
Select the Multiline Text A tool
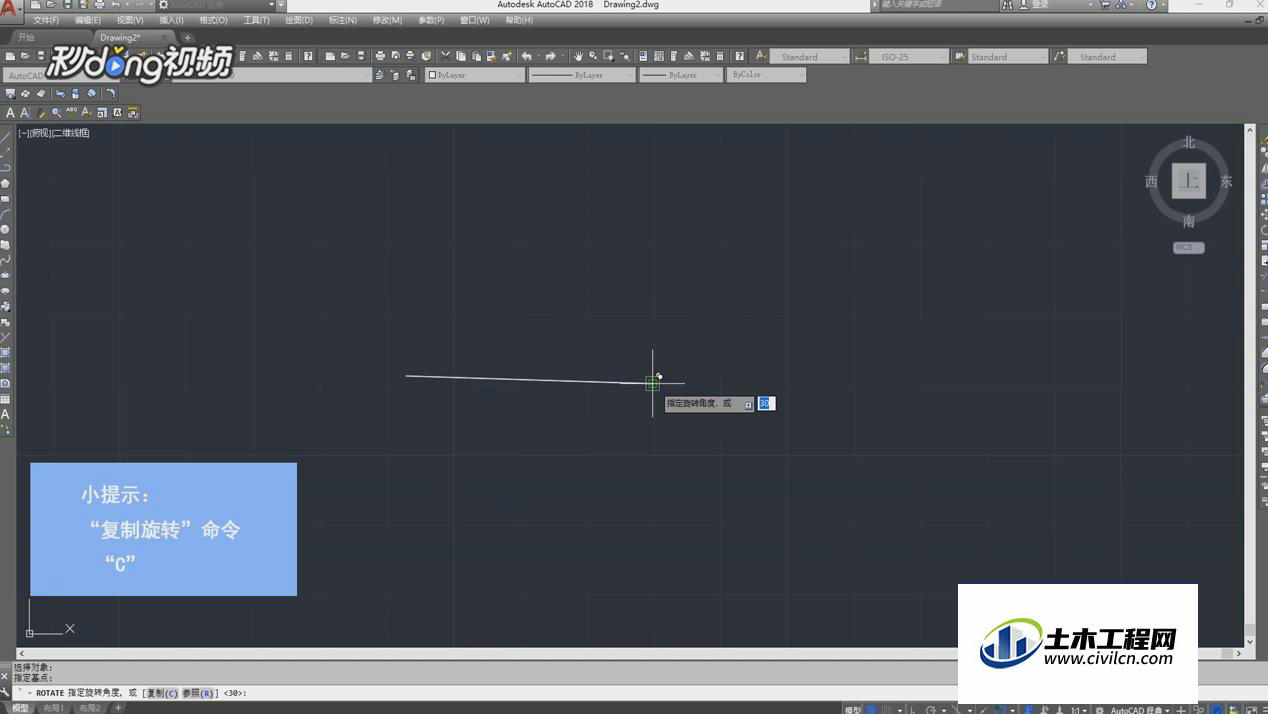pyautogui.click(x=6, y=414)
